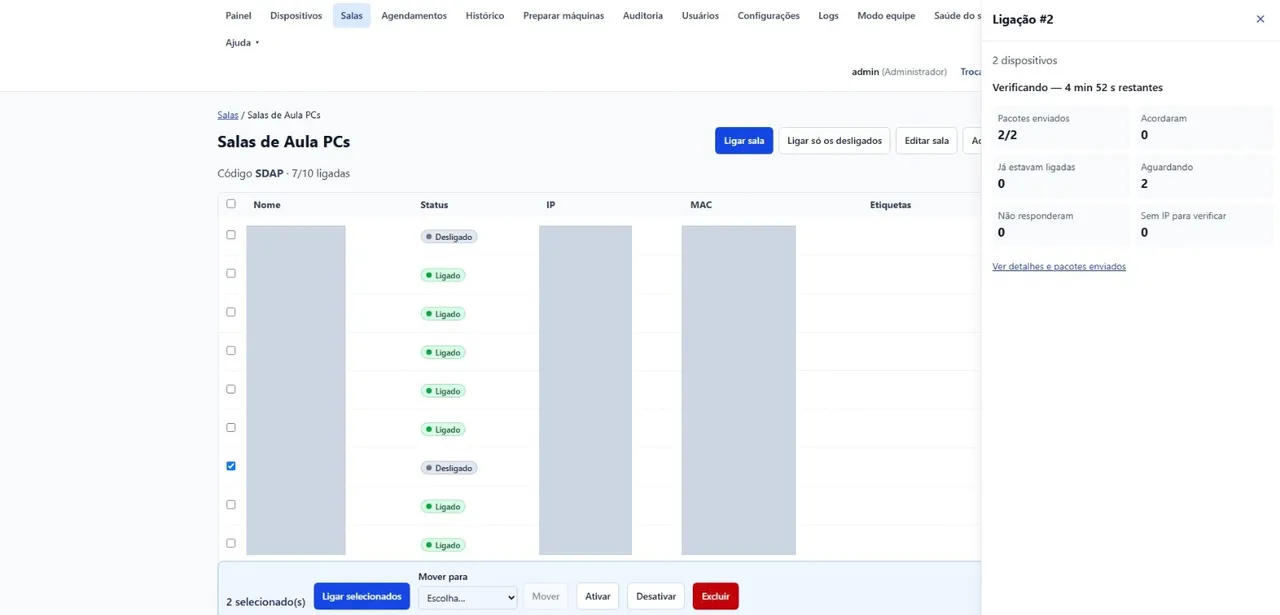This screenshot has height=615, width=1280.
Task: Click the Aguardando stat card
Action: [x=1204, y=176]
